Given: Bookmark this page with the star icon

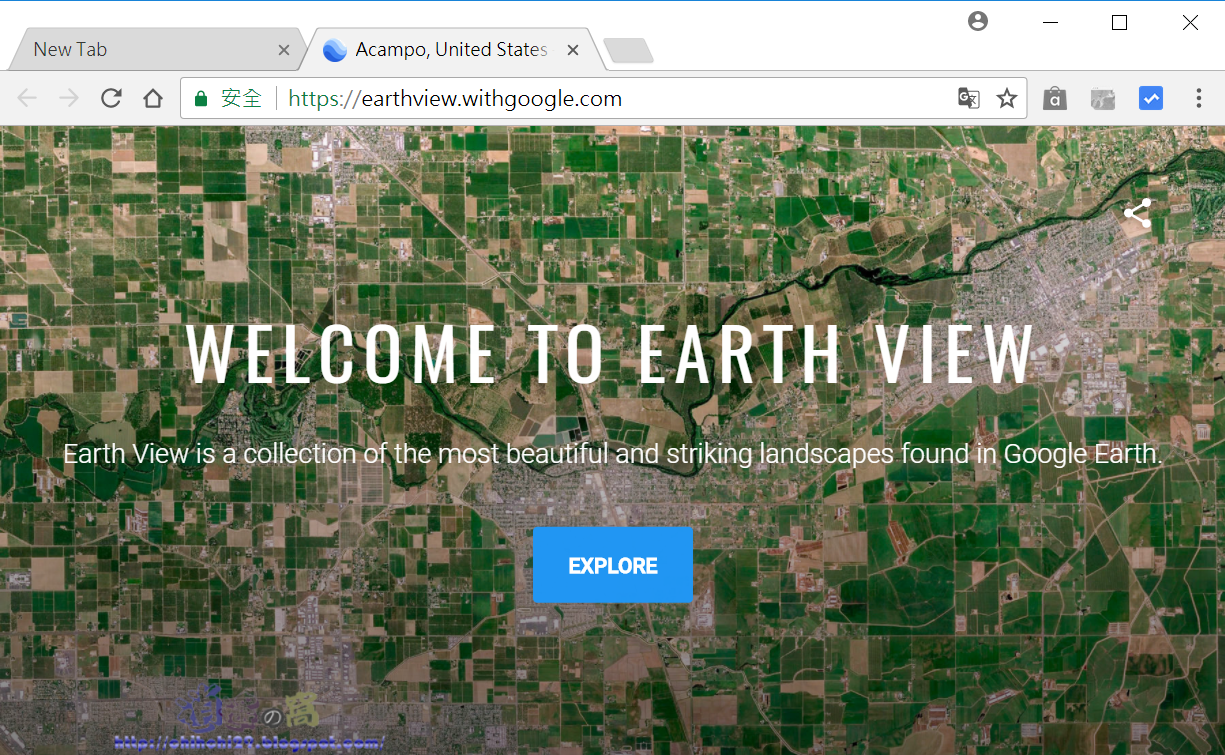Looking at the screenshot, I should click(1007, 98).
